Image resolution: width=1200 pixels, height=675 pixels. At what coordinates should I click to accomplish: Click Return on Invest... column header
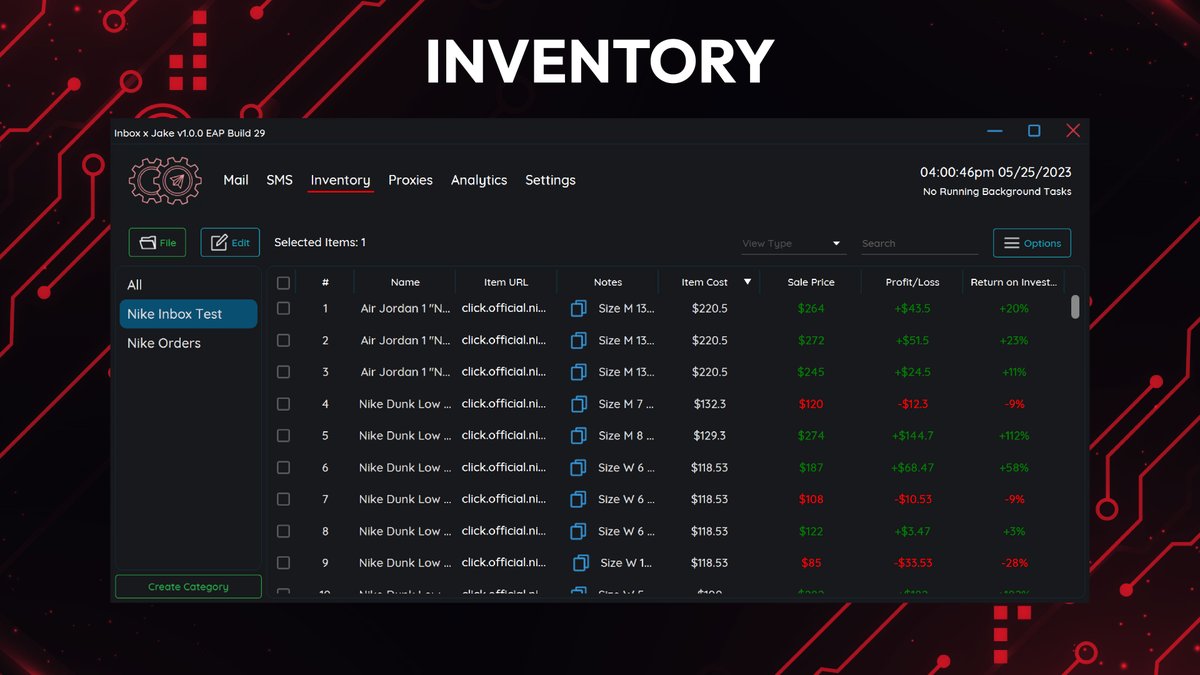pos(1013,282)
